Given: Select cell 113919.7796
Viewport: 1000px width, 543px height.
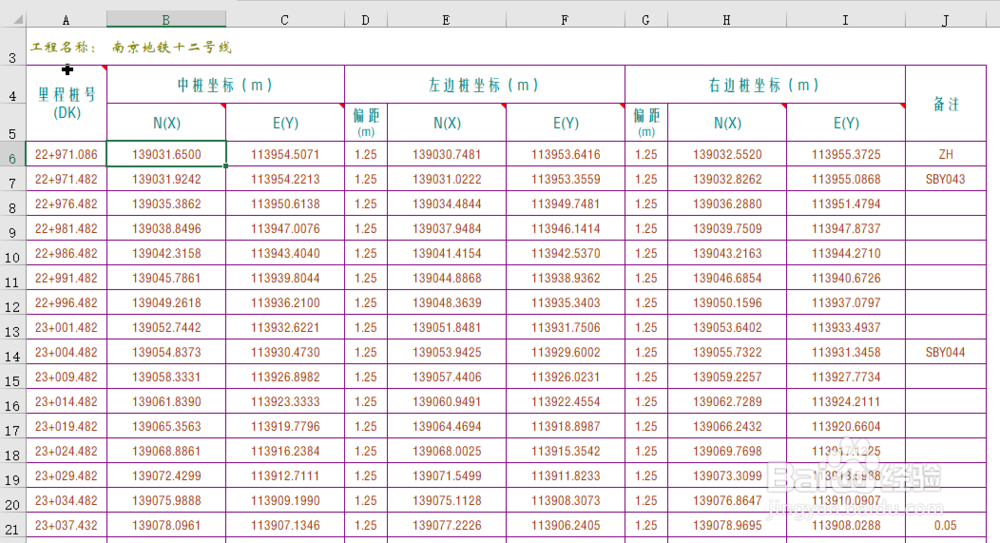Looking at the screenshot, I should click(285, 426).
